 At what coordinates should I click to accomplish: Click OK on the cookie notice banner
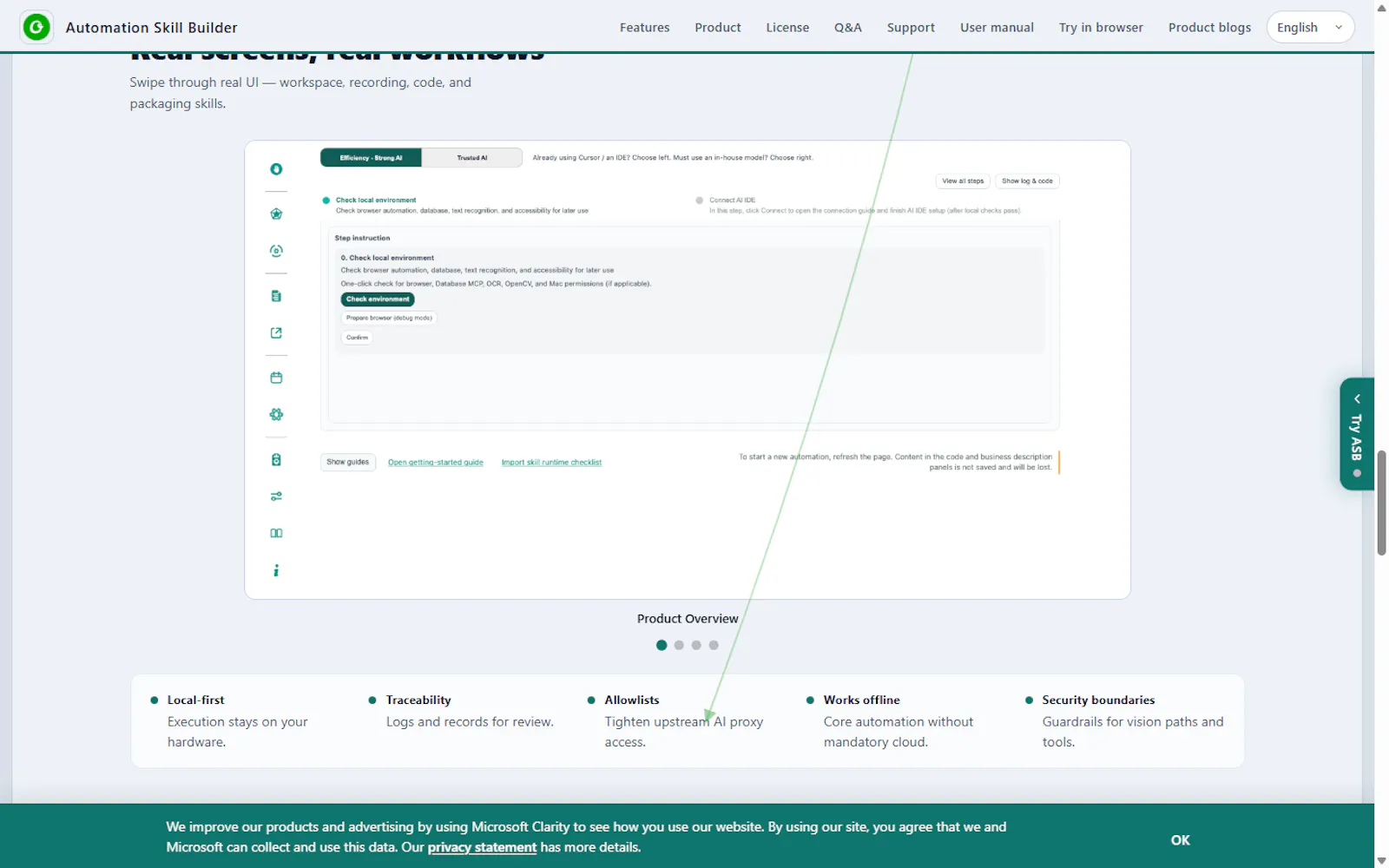coord(1180,840)
